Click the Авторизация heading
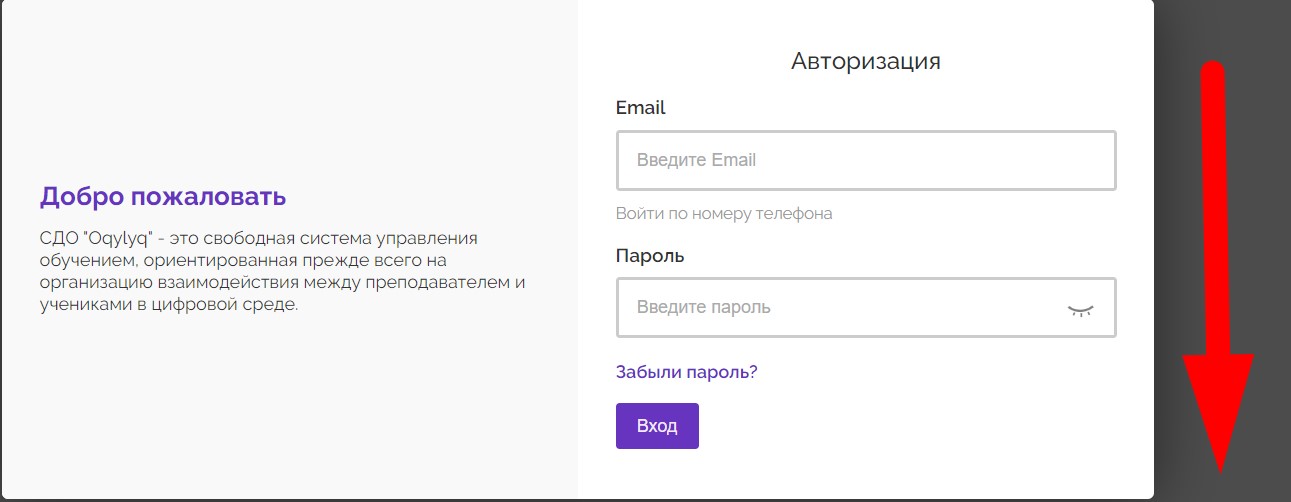Screen dimensions: 1291x502 click(x=865, y=61)
